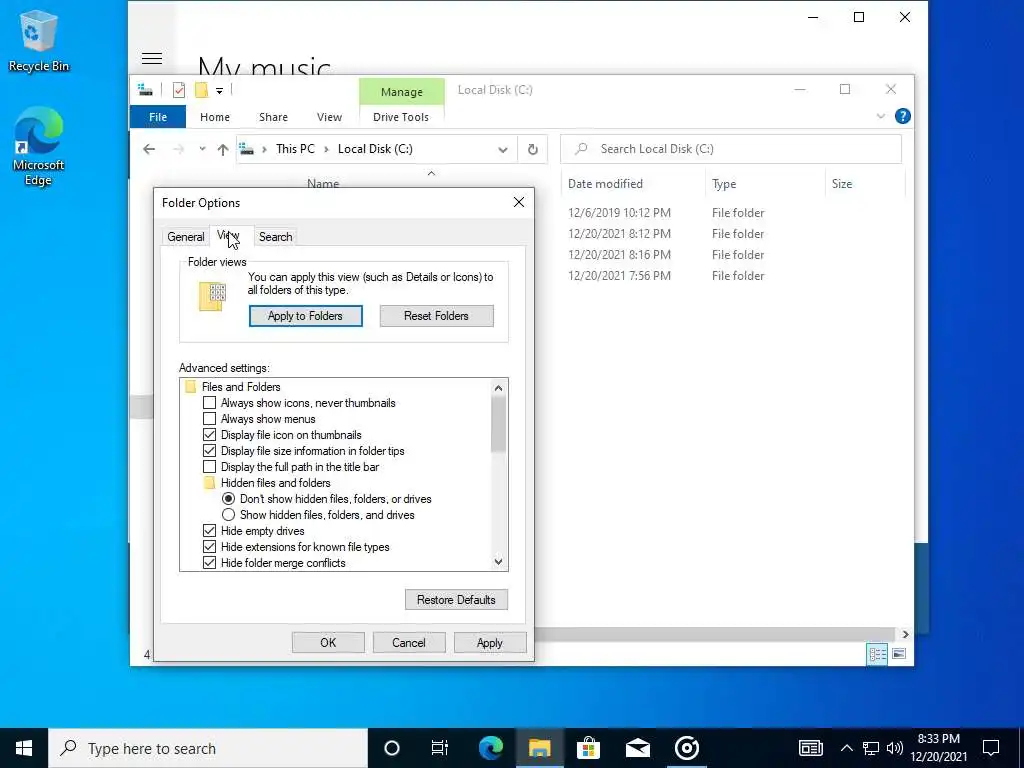This screenshot has height=768, width=1024.
Task: Collapse the ribbon with the chevron
Action: tap(880, 116)
